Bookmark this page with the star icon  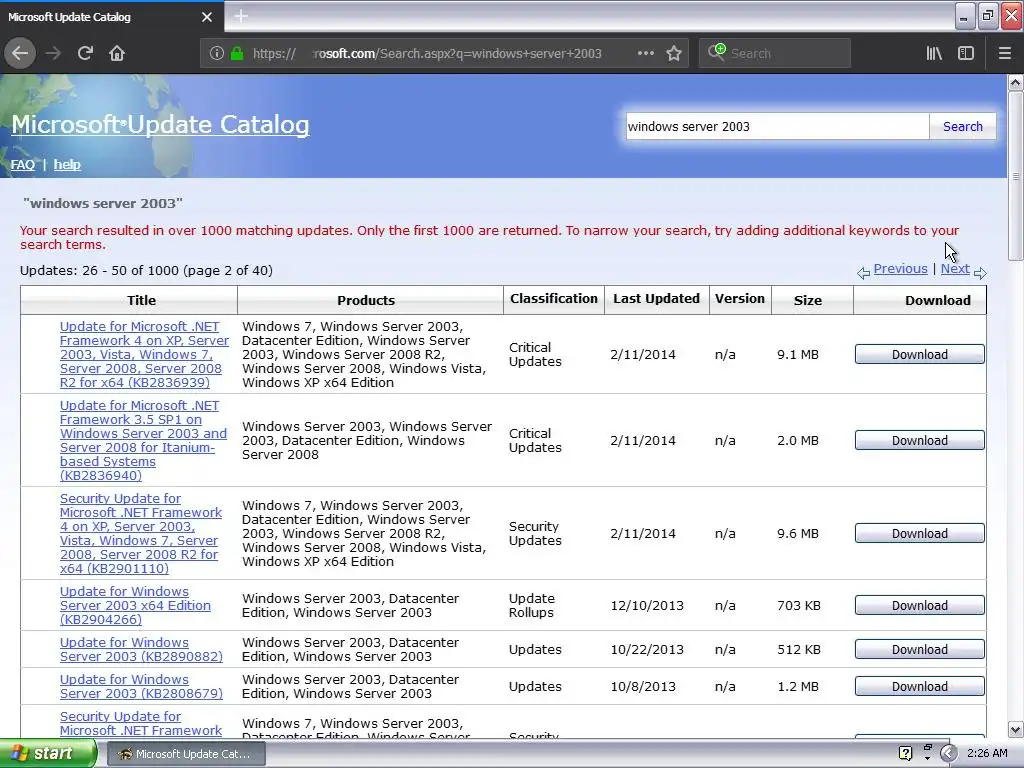(674, 53)
